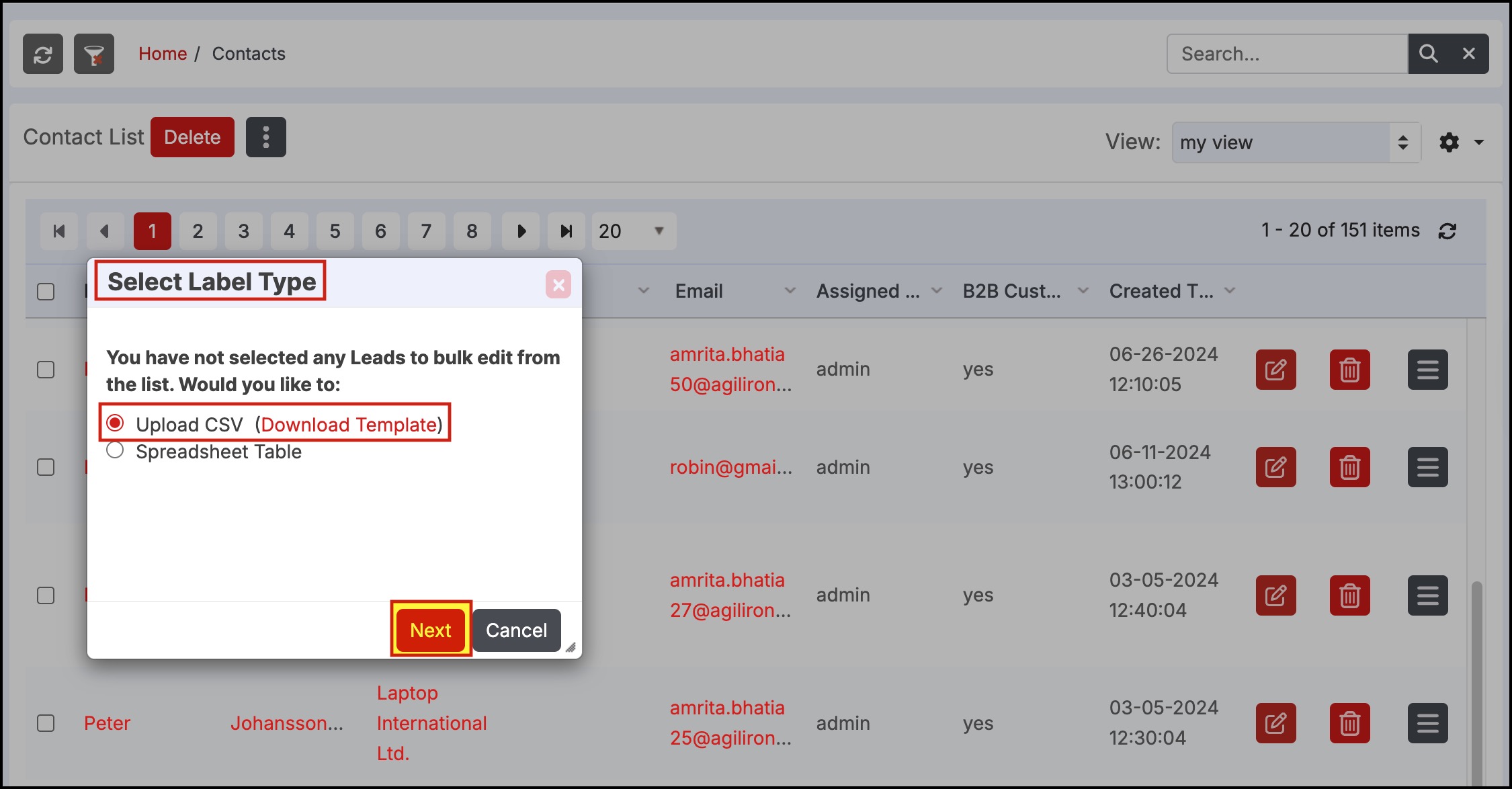Open the my view dropdown
Screen dimensions: 1512x789
1295,142
